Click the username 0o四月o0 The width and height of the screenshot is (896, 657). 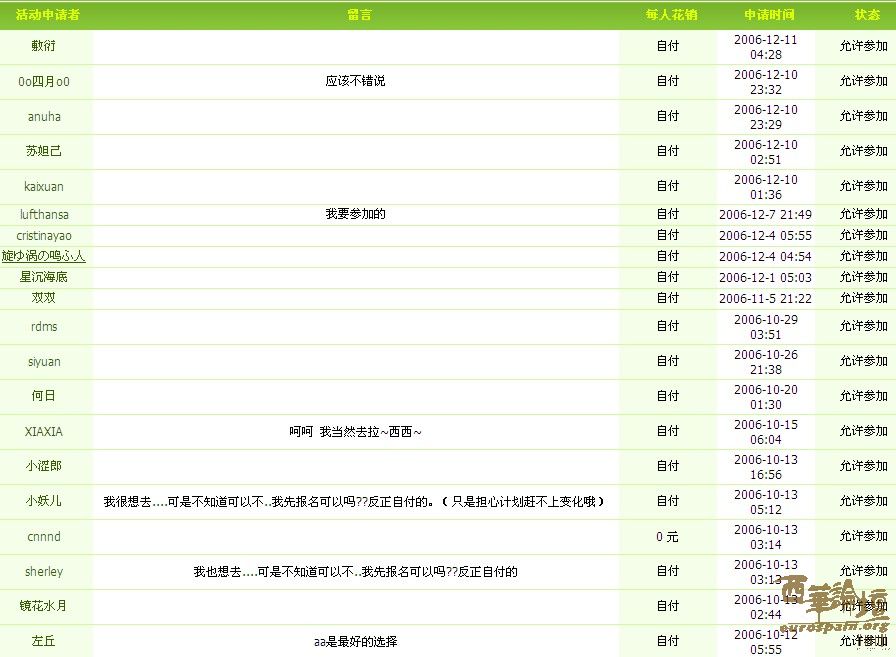(x=44, y=82)
